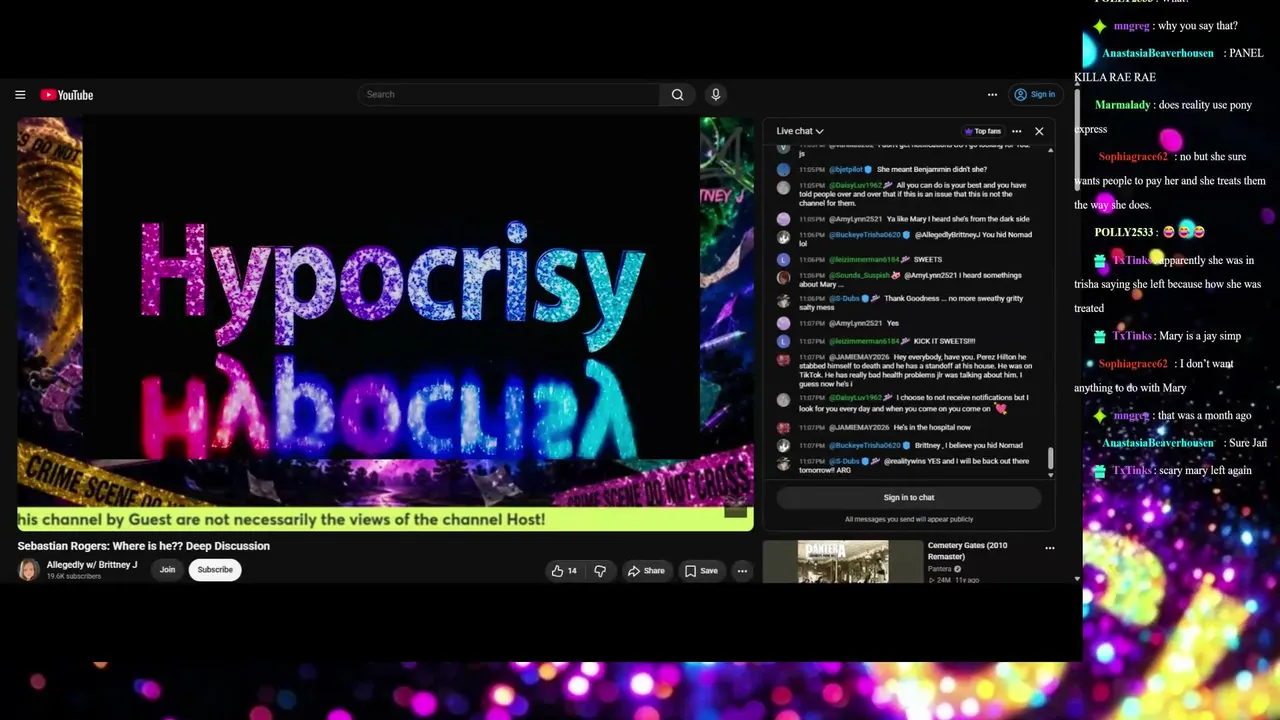Click the Join membership button
1280x720 pixels.
point(167,570)
